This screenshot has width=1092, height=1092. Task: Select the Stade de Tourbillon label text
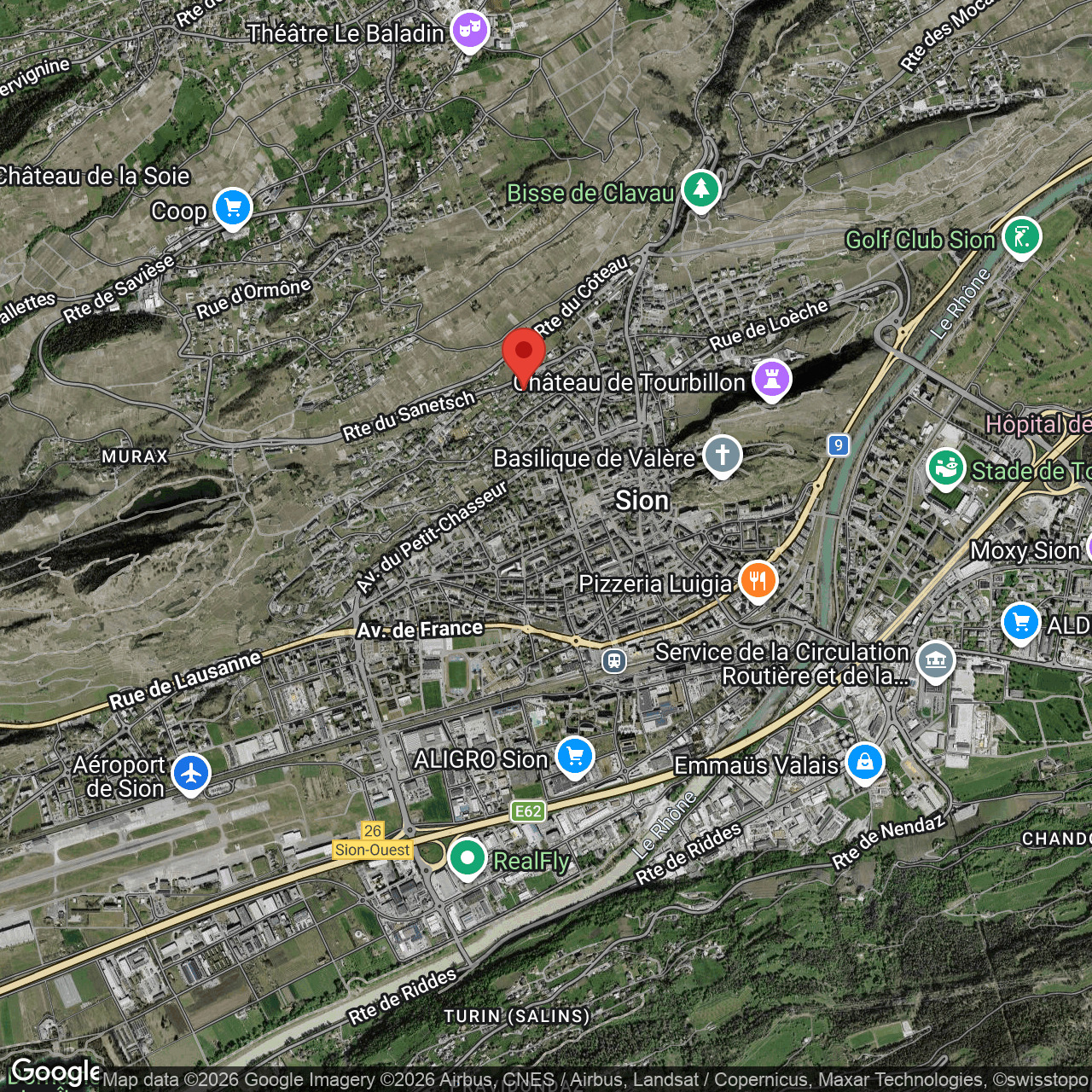coord(1031,471)
